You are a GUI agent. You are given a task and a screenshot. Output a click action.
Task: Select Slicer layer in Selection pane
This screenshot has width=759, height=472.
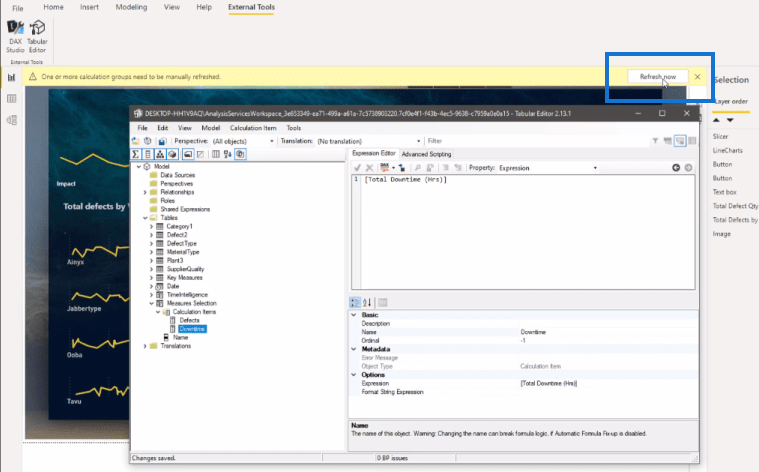pos(720,137)
